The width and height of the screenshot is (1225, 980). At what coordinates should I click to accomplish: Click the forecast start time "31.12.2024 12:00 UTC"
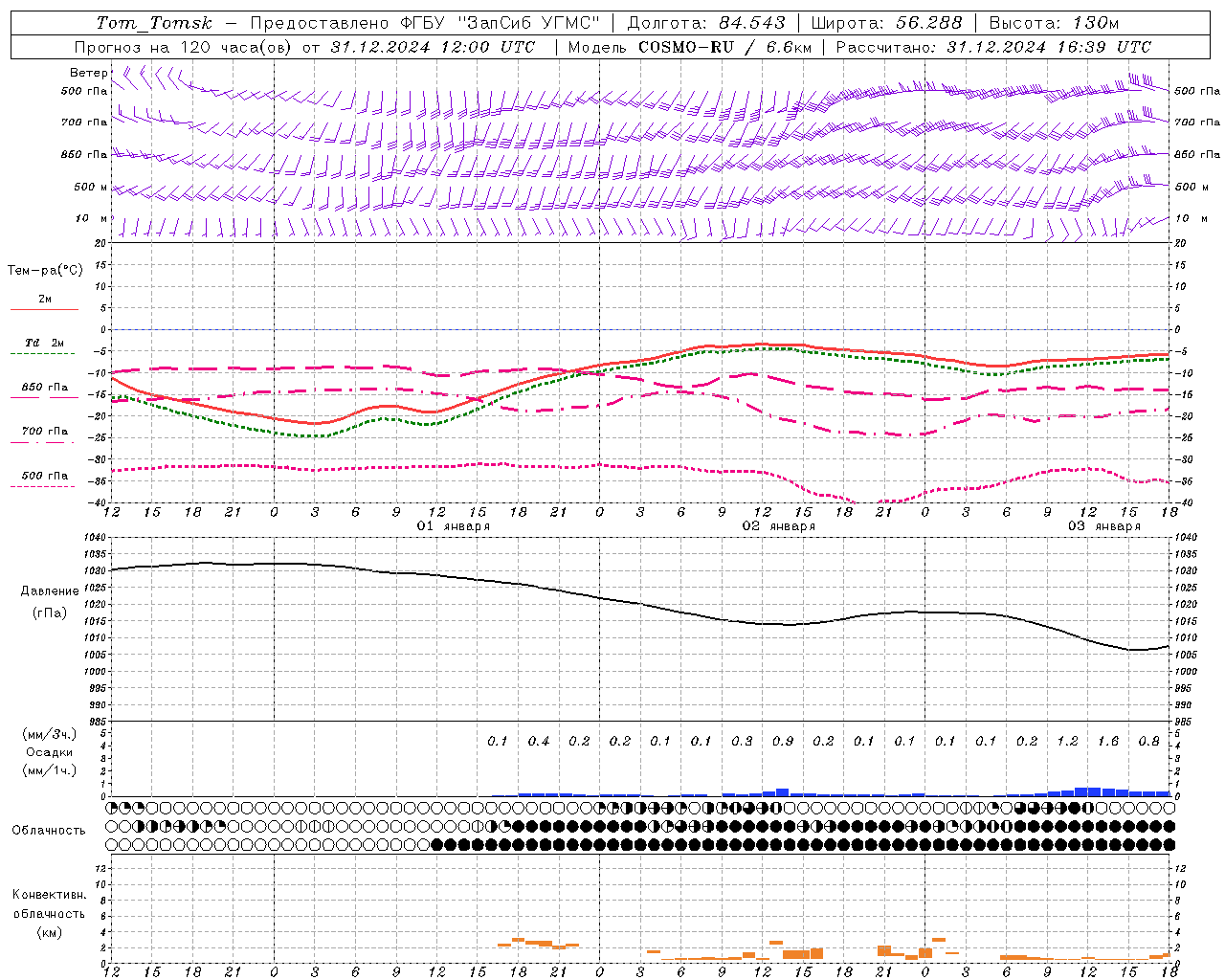tap(432, 47)
